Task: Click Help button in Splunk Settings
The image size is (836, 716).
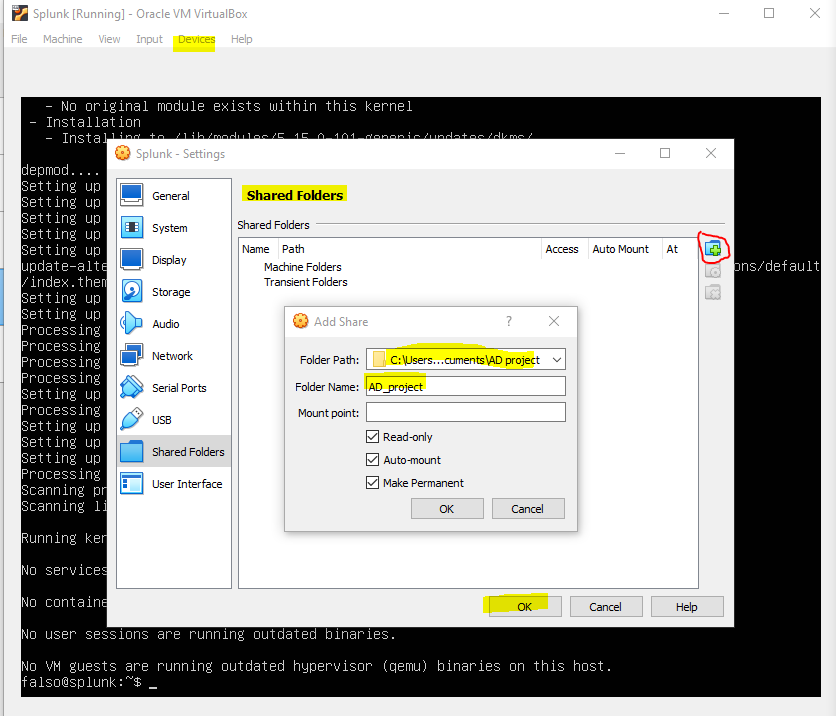Action: (687, 607)
